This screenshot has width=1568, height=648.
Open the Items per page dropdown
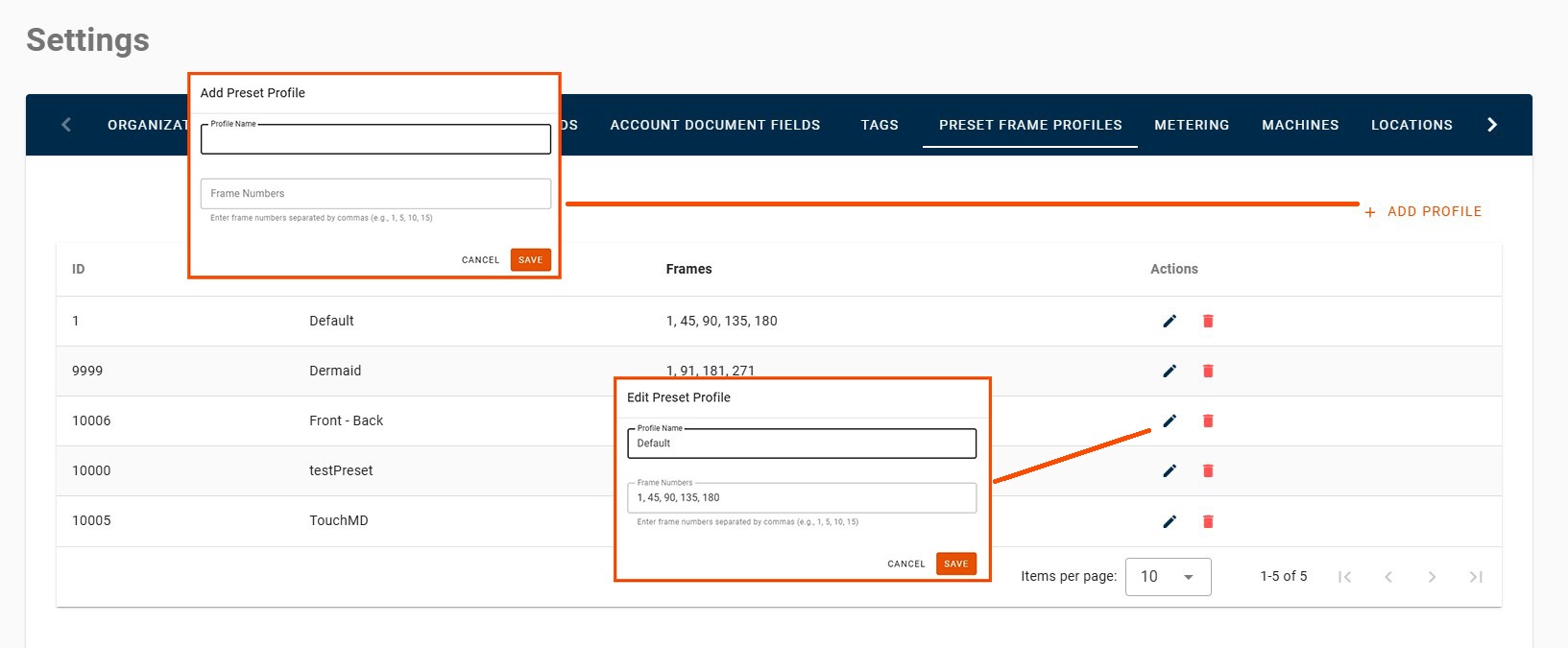(1168, 577)
